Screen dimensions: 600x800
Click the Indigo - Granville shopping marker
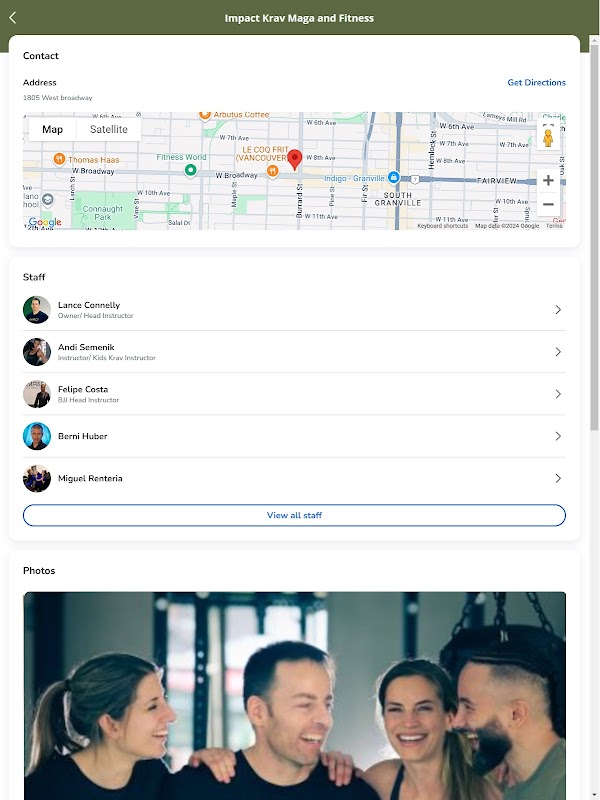click(x=393, y=178)
